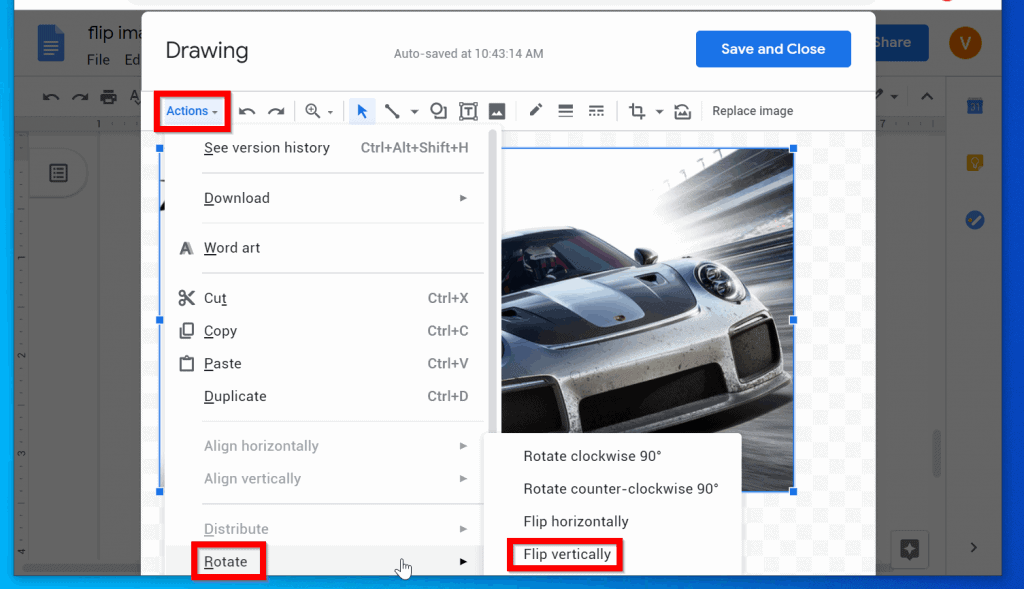Open the Keep side panel icon
1024x589 pixels.
click(974, 163)
